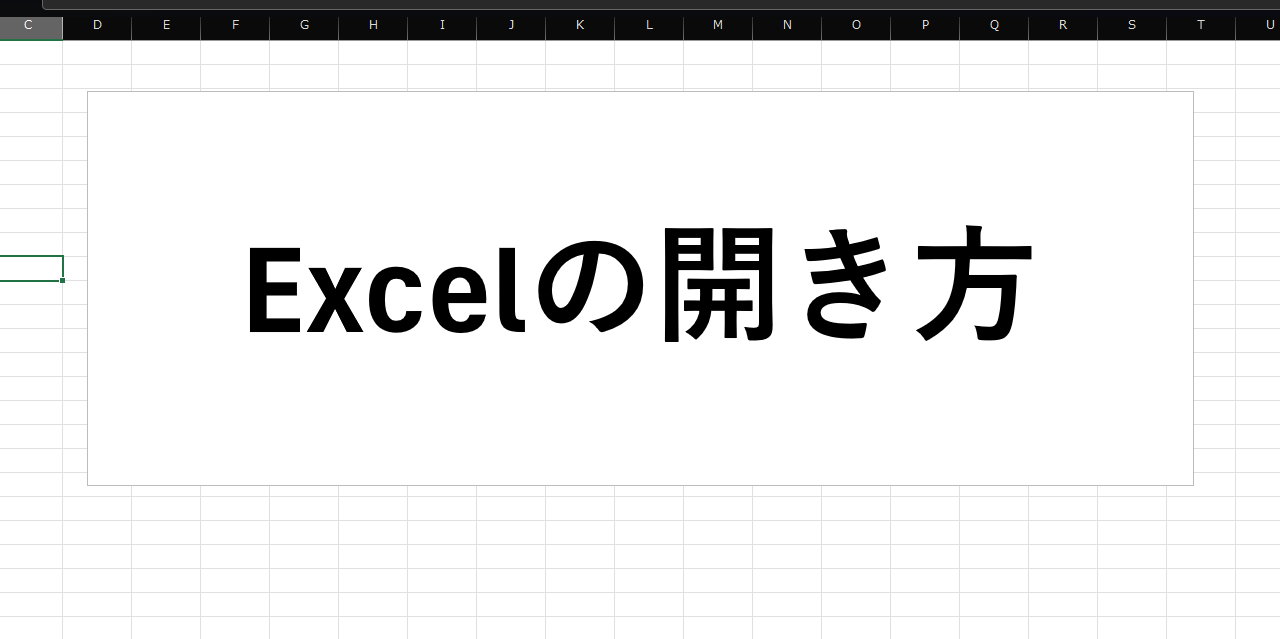Select column O header
The width and height of the screenshot is (1280, 639).
pyautogui.click(x=856, y=26)
